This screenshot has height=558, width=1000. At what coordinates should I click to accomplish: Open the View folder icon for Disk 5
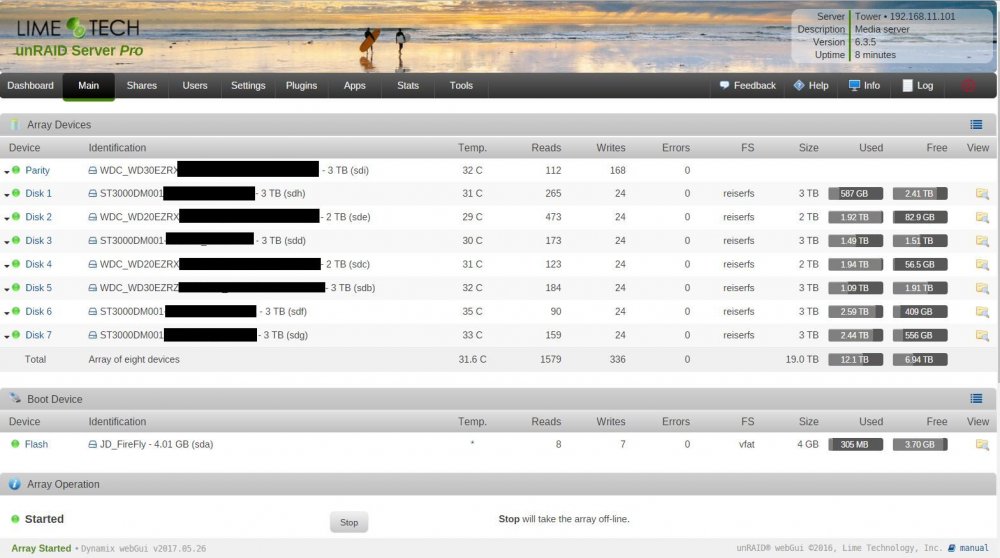tap(982, 288)
